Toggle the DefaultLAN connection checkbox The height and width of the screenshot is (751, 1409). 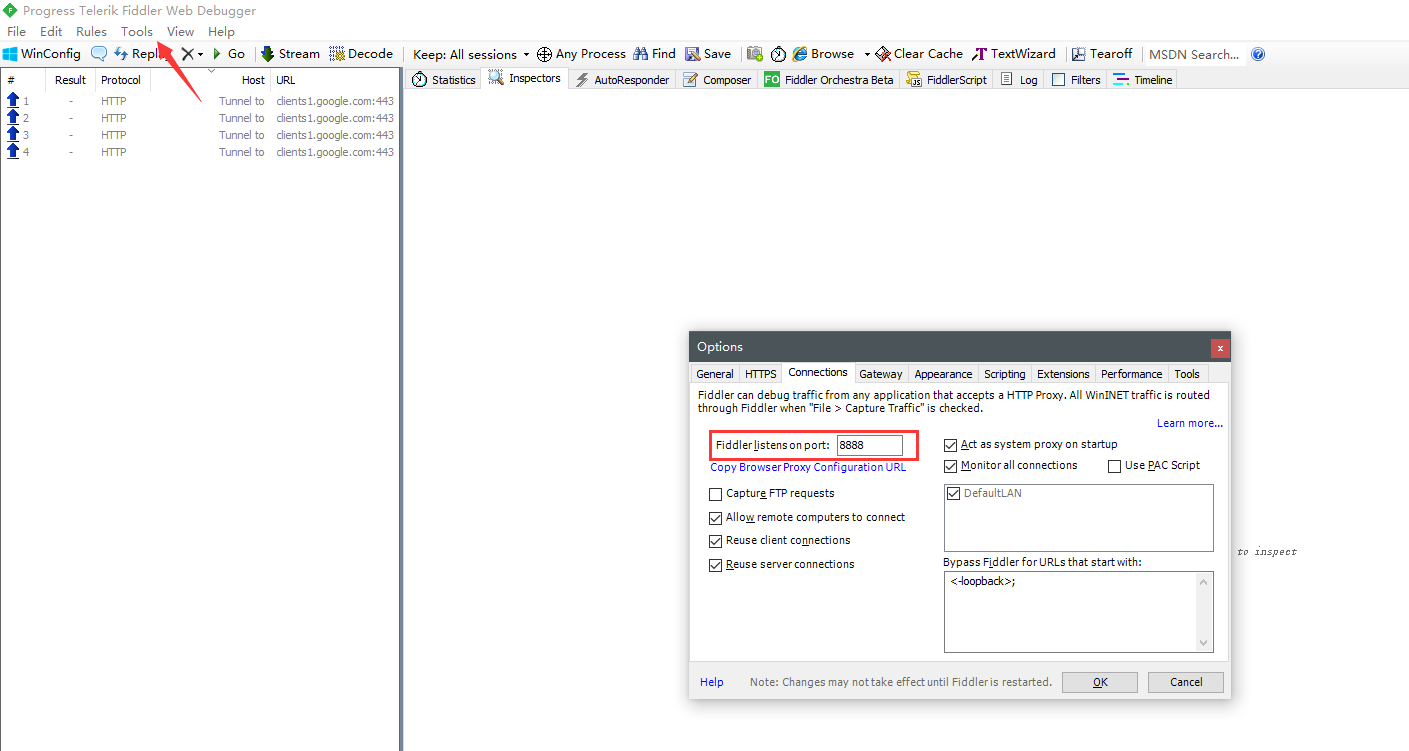click(954, 494)
